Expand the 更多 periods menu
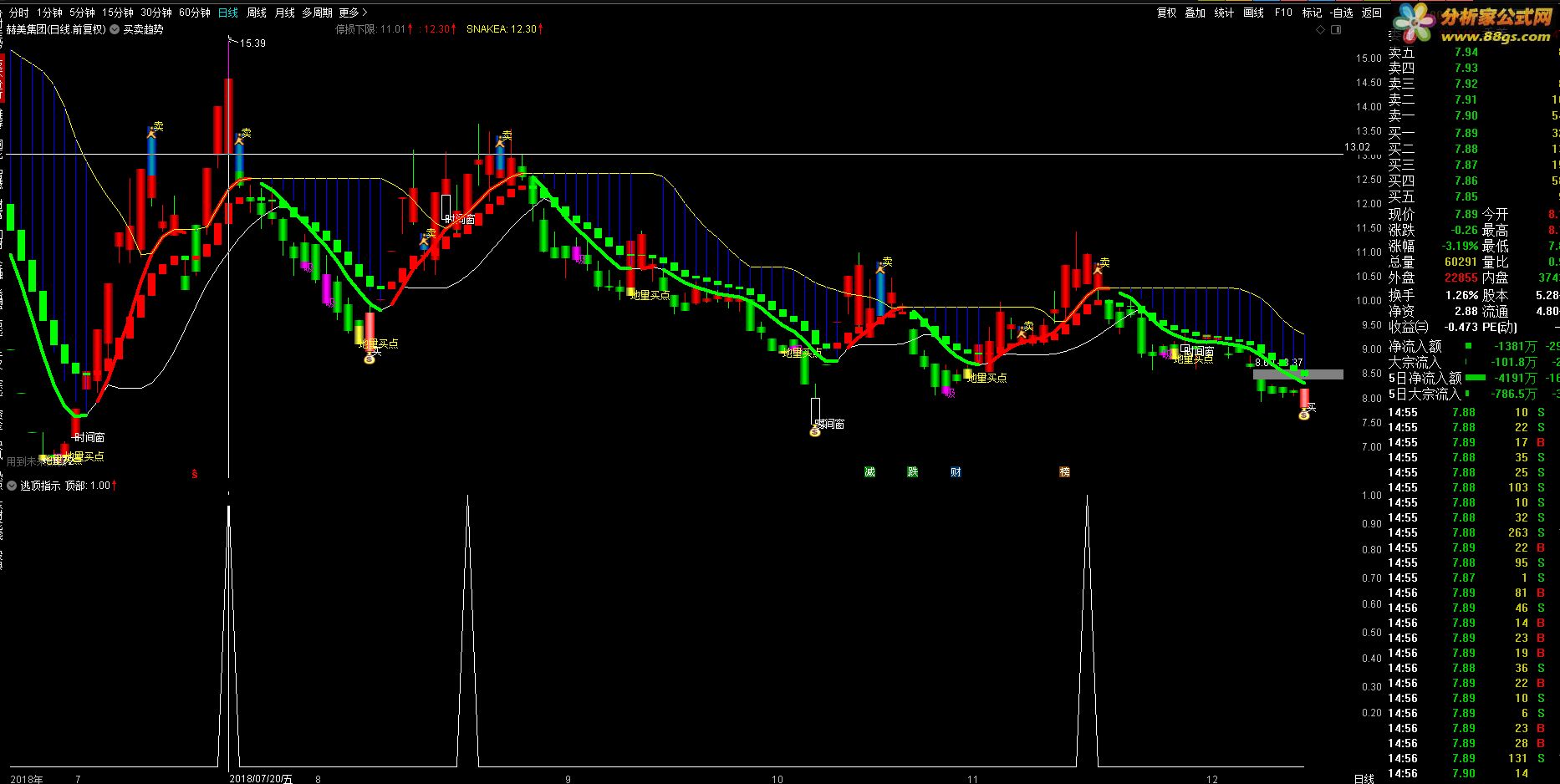Viewport: 1560px width, 784px height. tap(352, 13)
